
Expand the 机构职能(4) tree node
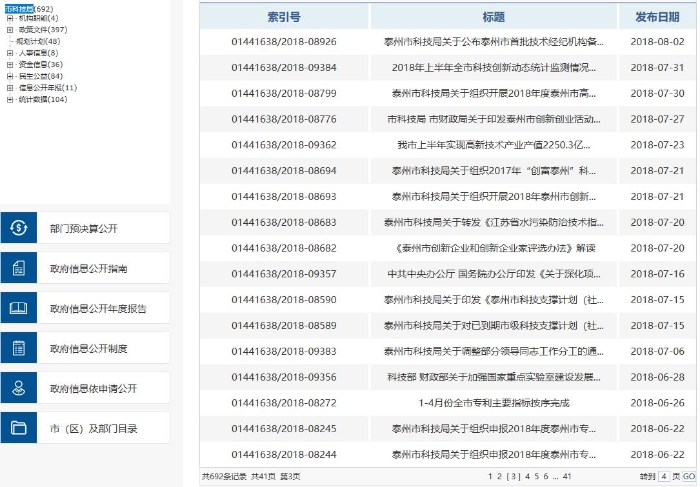click(x=10, y=18)
